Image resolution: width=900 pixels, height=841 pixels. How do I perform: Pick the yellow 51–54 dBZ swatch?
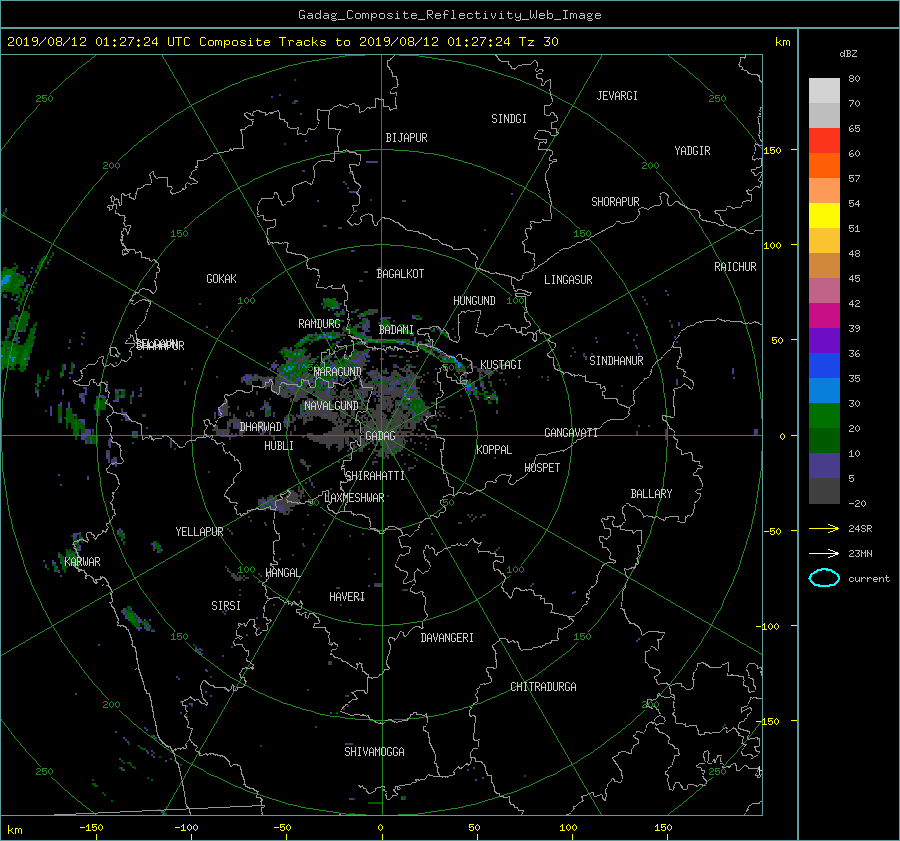coord(824,216)
